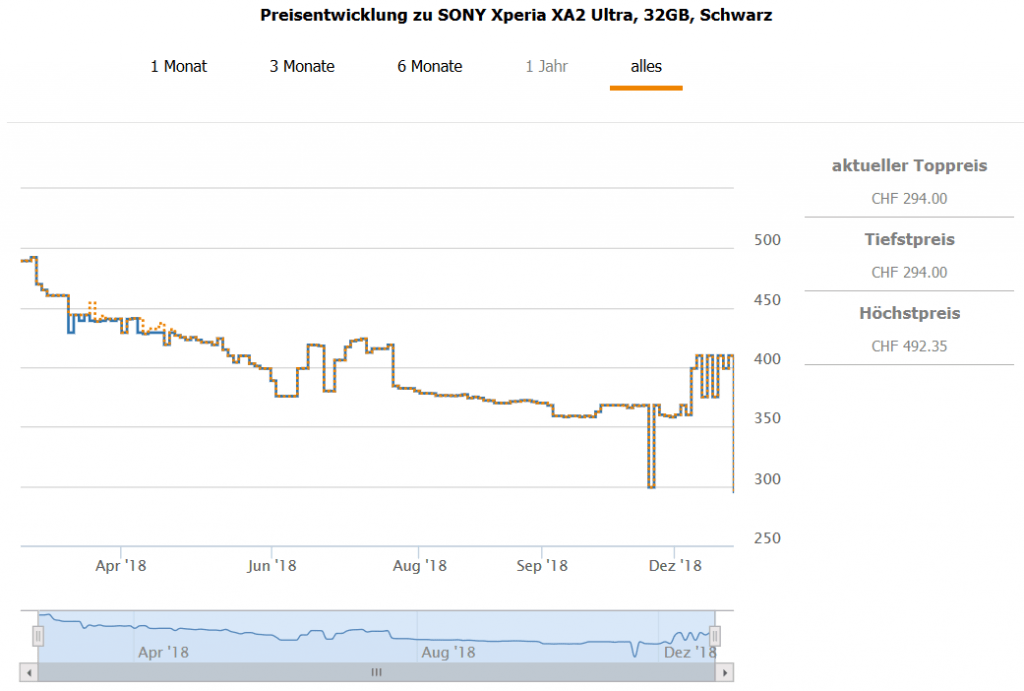The height and width of the screenshot is (691, 1024).
Task: Click the 'Jun '18' main chart axis label
Action: 272,566
